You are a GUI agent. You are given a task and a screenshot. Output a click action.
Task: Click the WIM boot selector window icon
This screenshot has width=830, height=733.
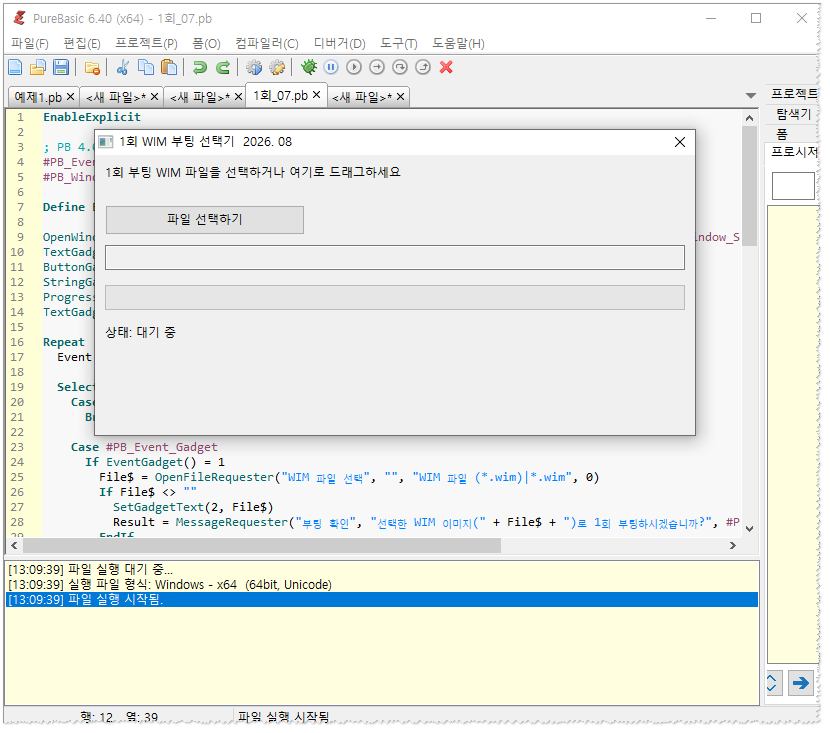pyautogui.click(x=106, y=142)
